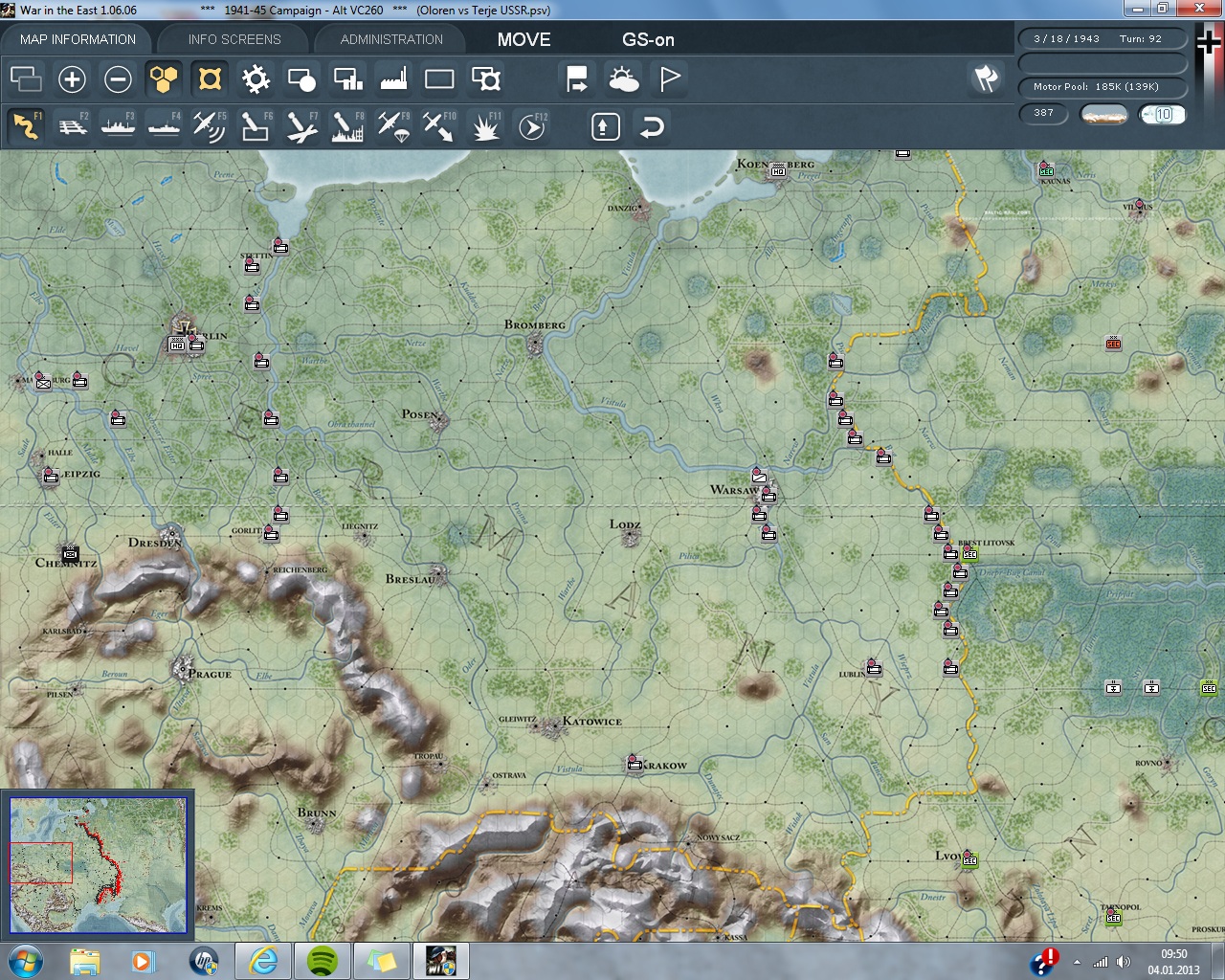This screenshot has width=1225, height=980.
Task: Zoom out the map with minus icon
Action: (x=118, y=79)
